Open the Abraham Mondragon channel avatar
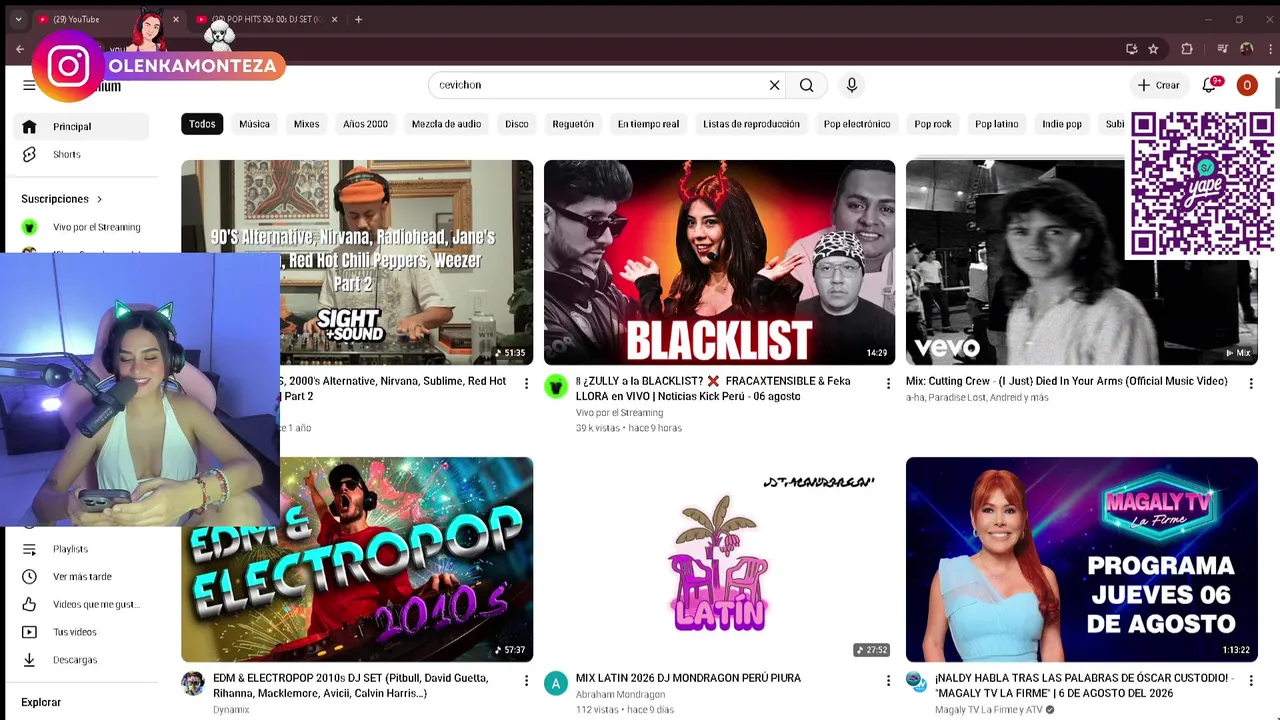 [x=556, y=683]
